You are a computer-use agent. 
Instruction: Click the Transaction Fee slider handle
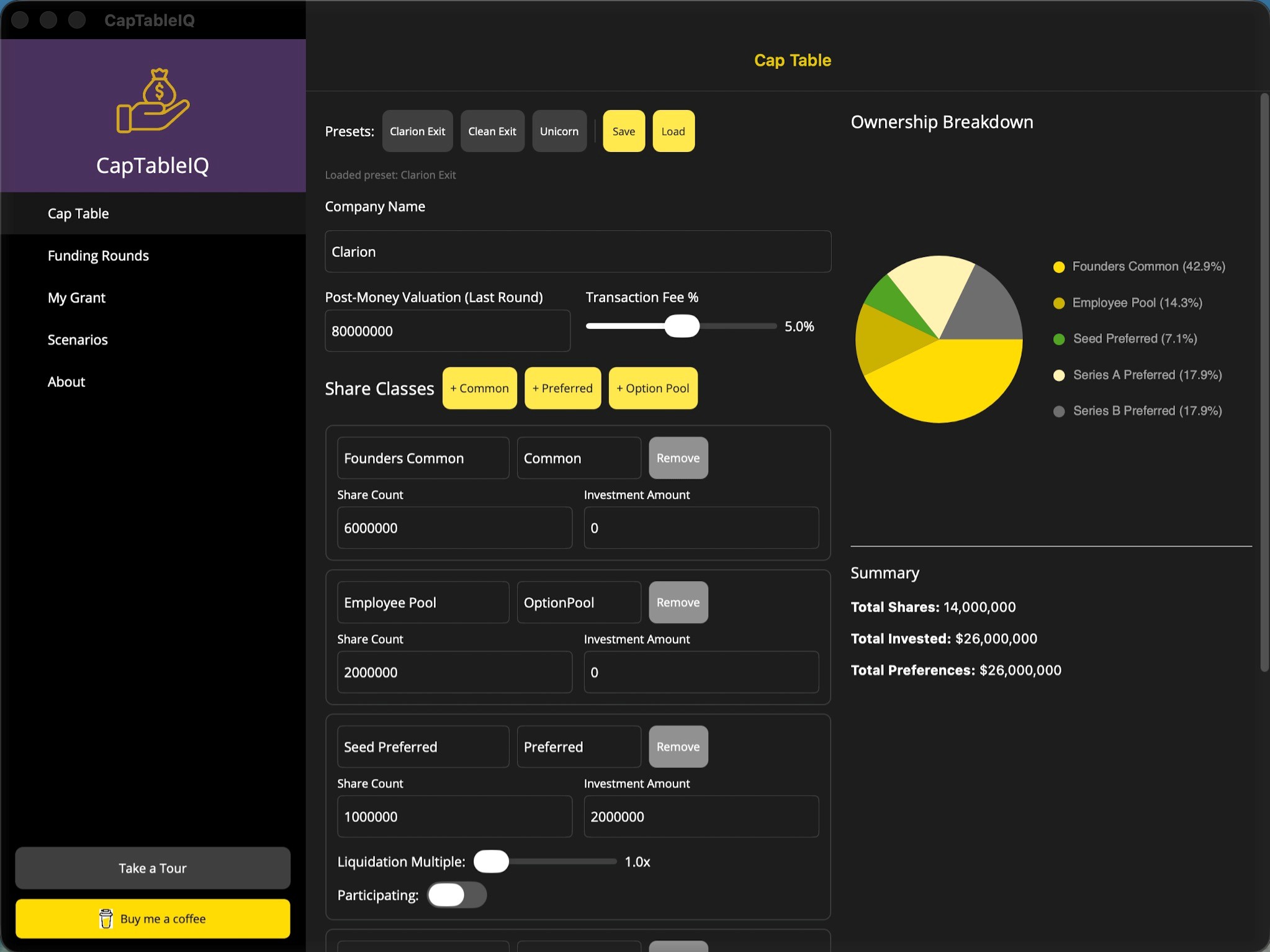click(x=682, y=326)
